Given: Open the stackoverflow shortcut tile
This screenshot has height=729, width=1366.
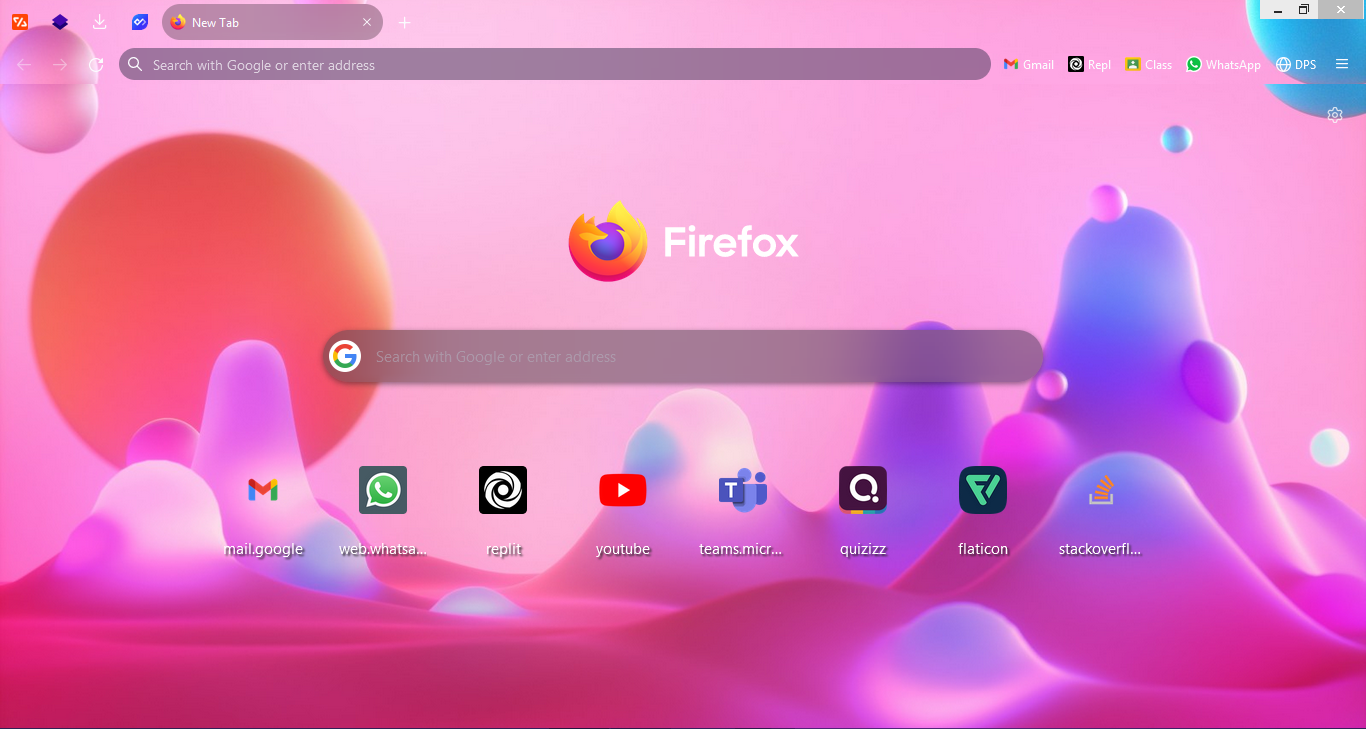Looking at the screenshot, I should (x=1101, y=490).
